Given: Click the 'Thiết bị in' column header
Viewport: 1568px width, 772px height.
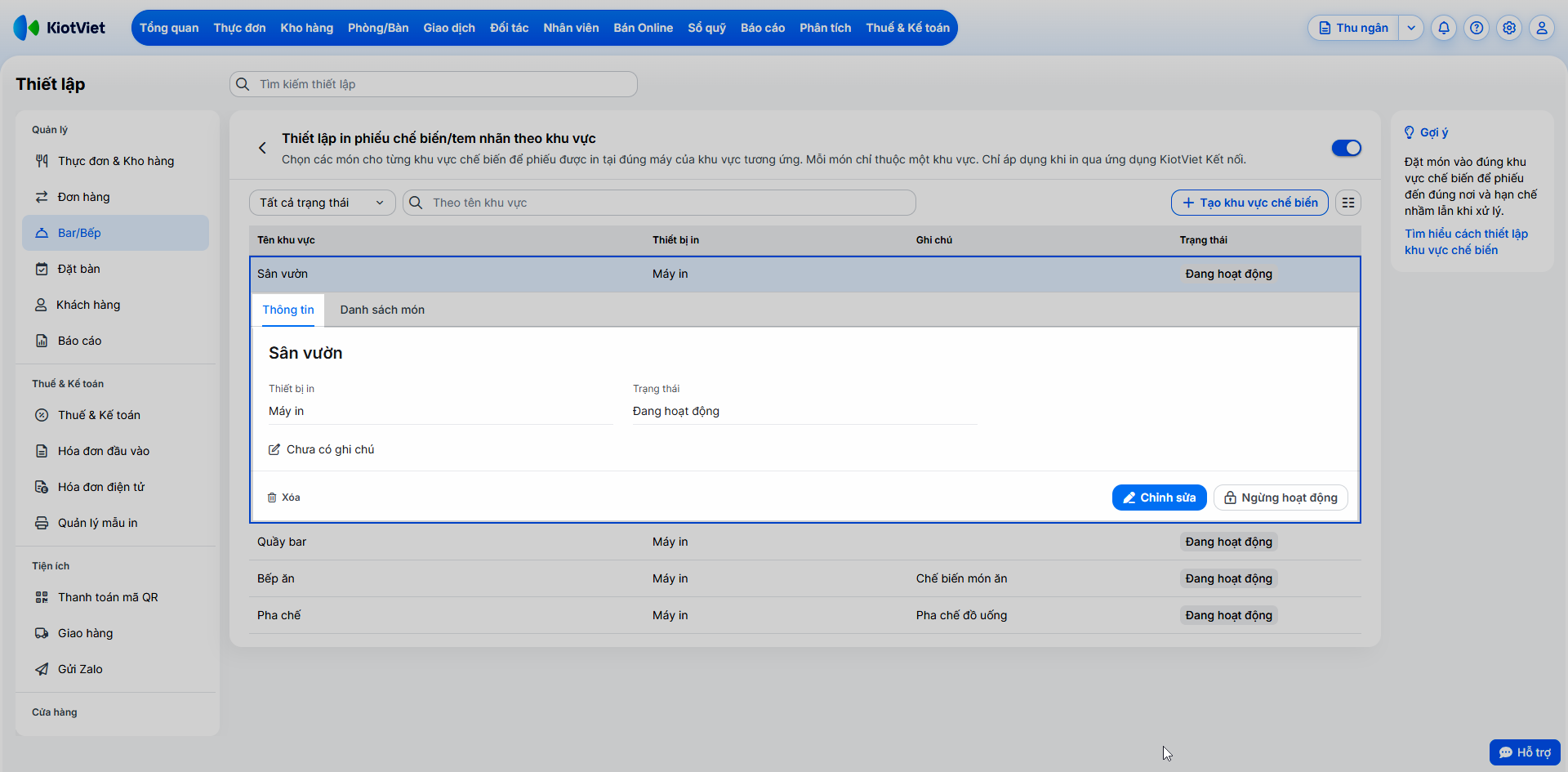Looking at the screenshot, I should (675, 240).
